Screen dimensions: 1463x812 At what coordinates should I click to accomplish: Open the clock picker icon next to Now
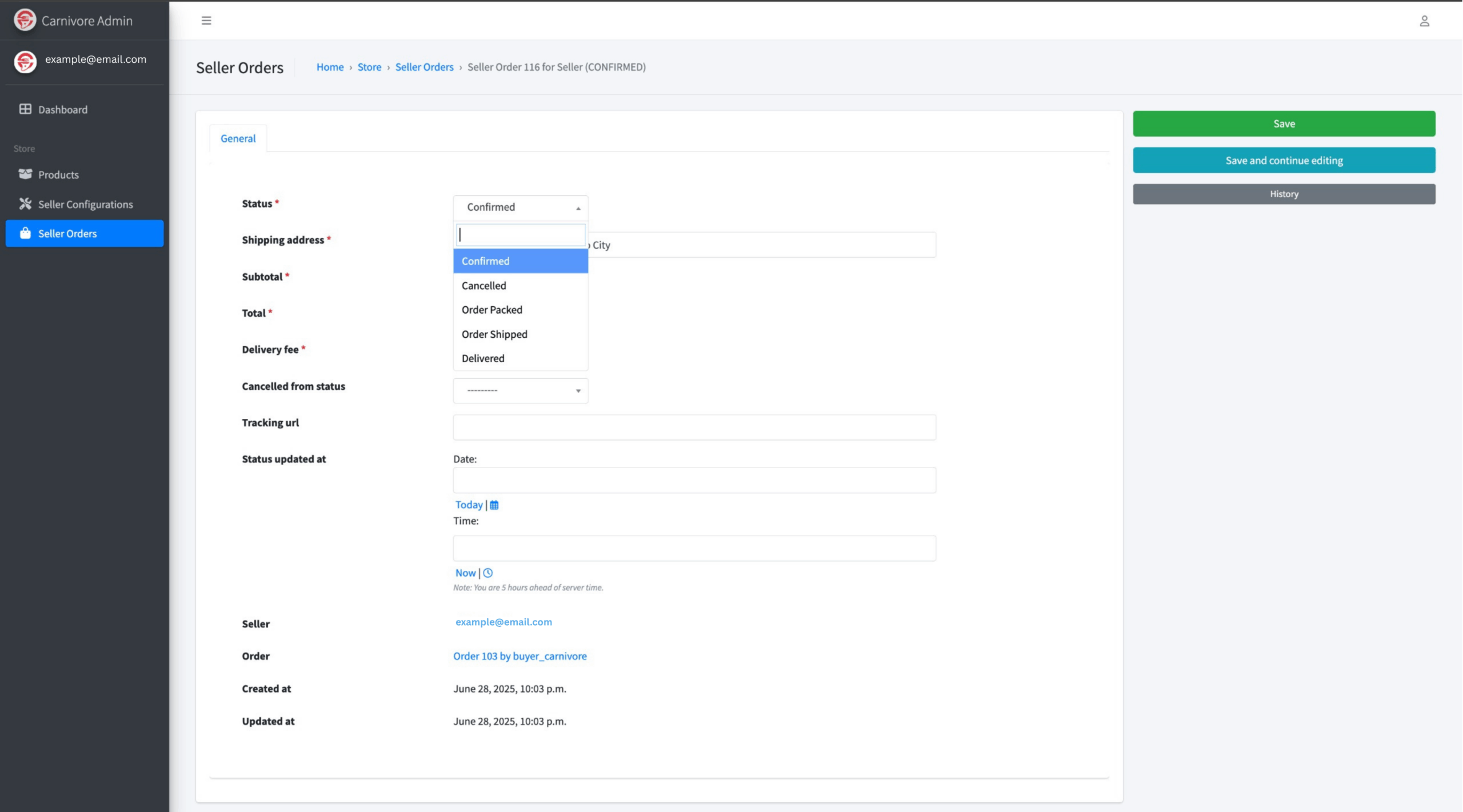487,573
